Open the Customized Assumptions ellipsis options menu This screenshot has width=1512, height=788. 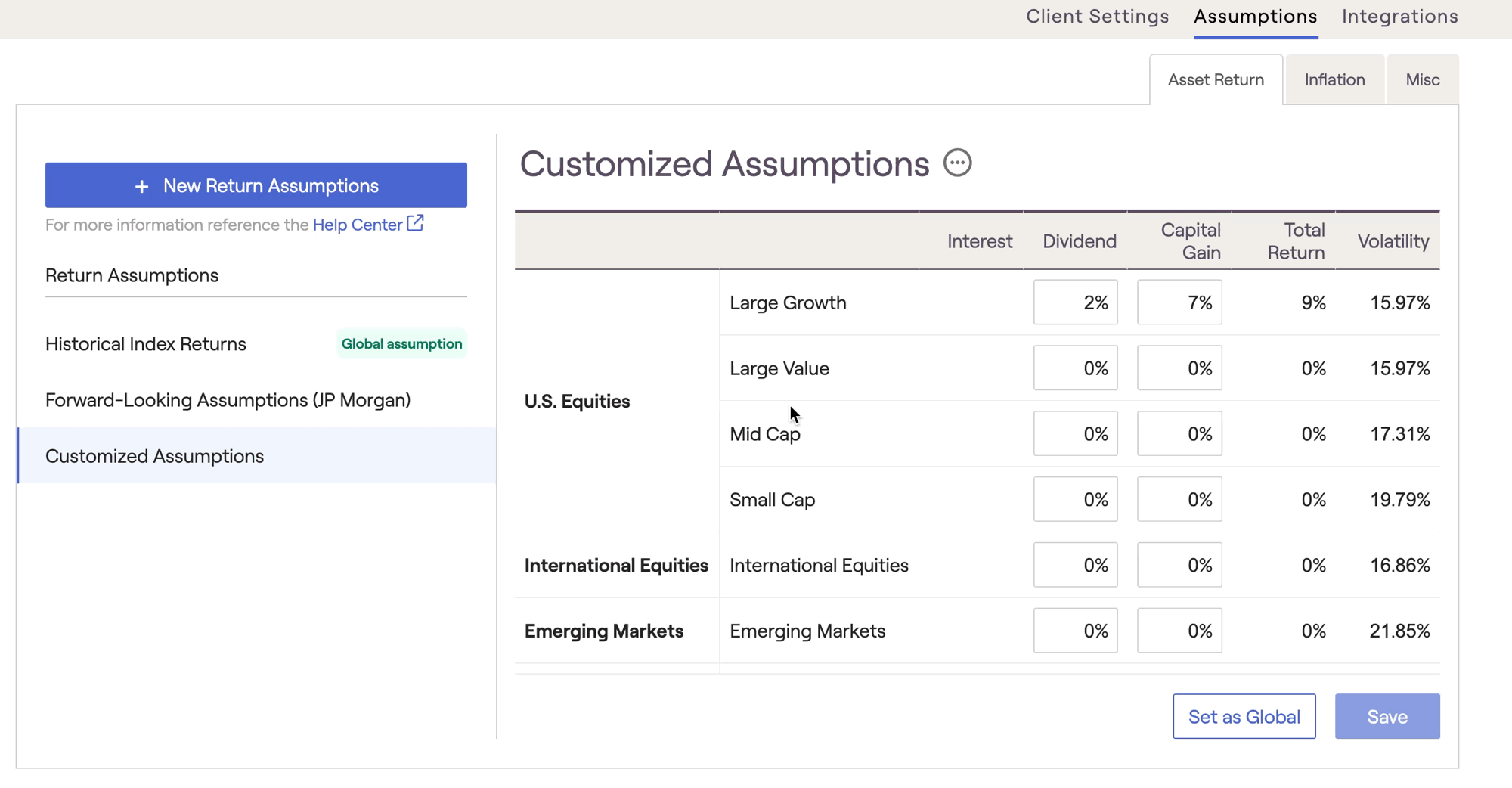click(957, 163)
